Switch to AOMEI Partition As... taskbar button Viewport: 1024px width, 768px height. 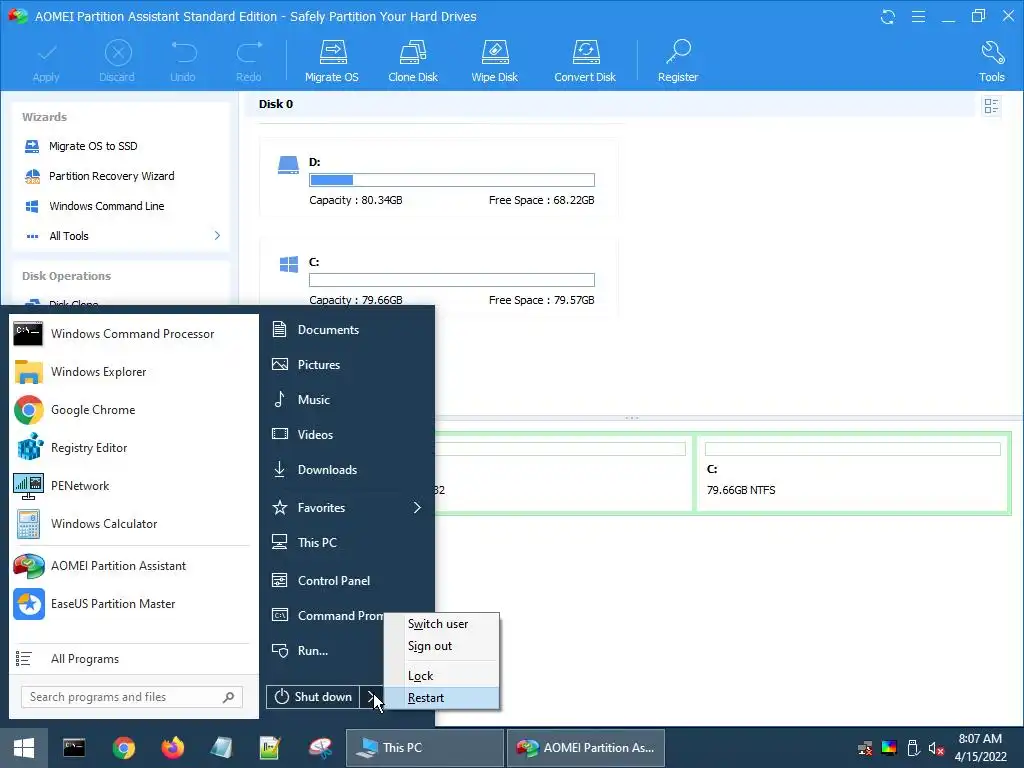[586, 748]
